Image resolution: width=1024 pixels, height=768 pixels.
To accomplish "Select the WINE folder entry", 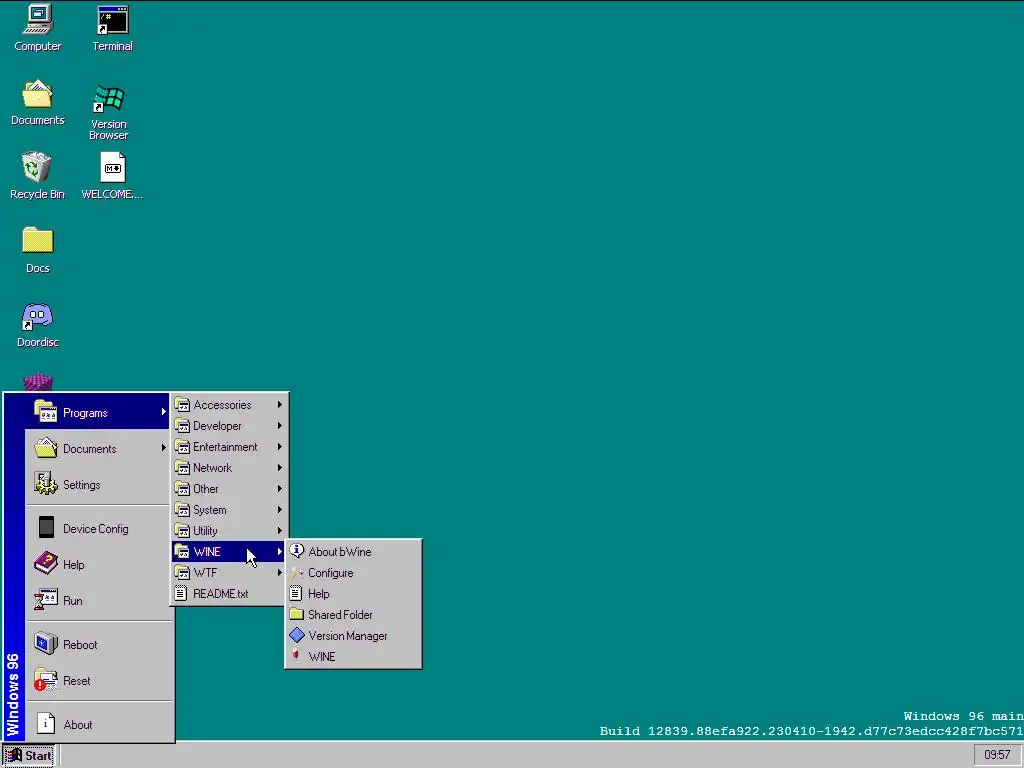I will (x=229, y=552).
